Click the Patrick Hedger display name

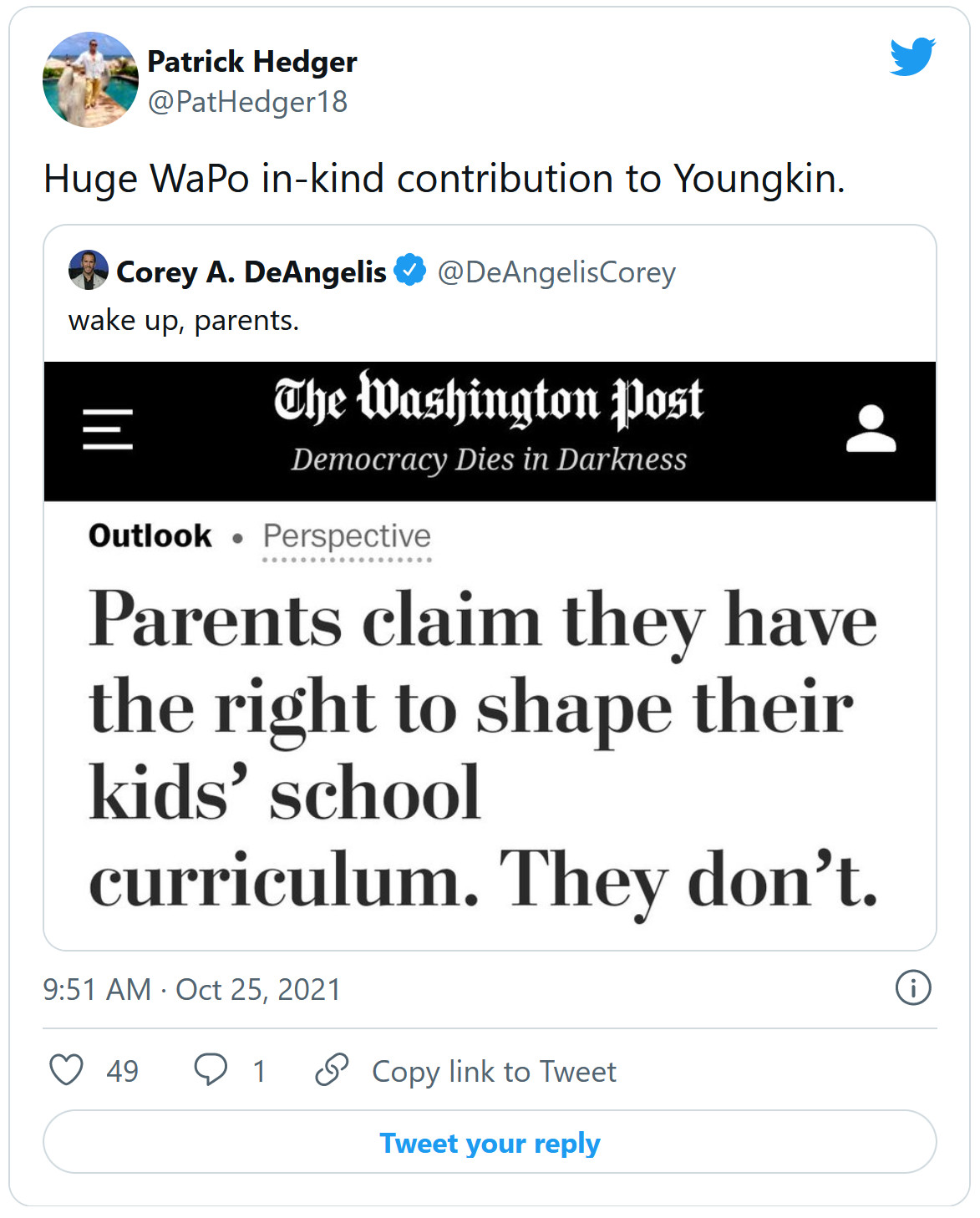tap(252, 62)
